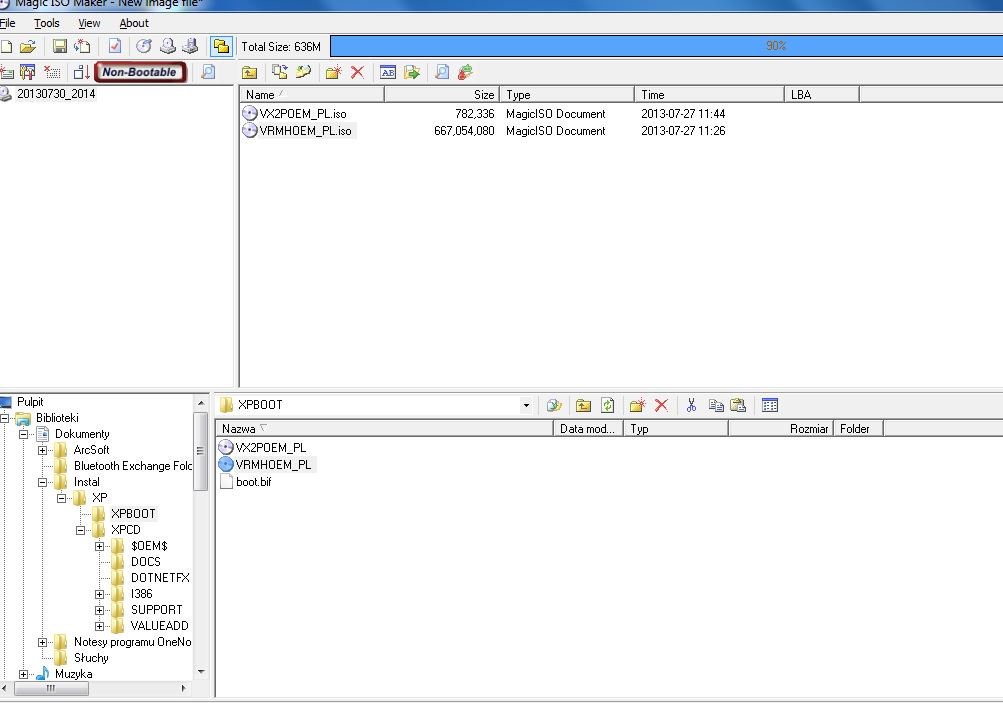Open image properties checkmark icon
Screen dimensions: 1003x703
coord(115,46)
